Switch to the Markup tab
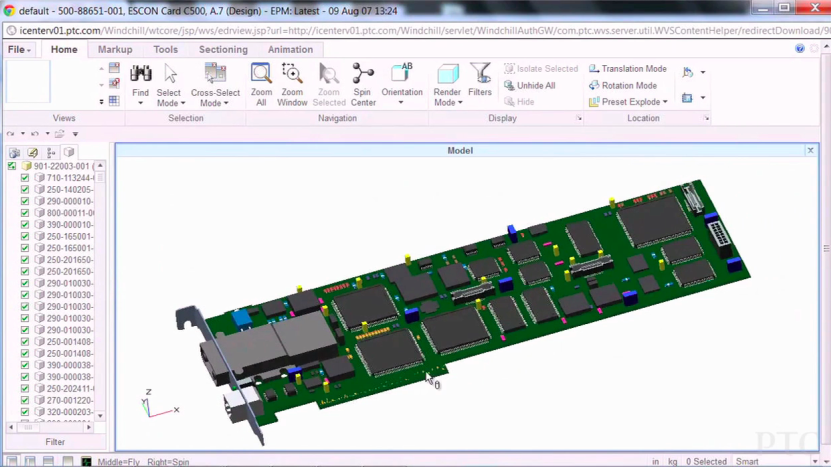831x467 pixels. click(x=115, y=49)
